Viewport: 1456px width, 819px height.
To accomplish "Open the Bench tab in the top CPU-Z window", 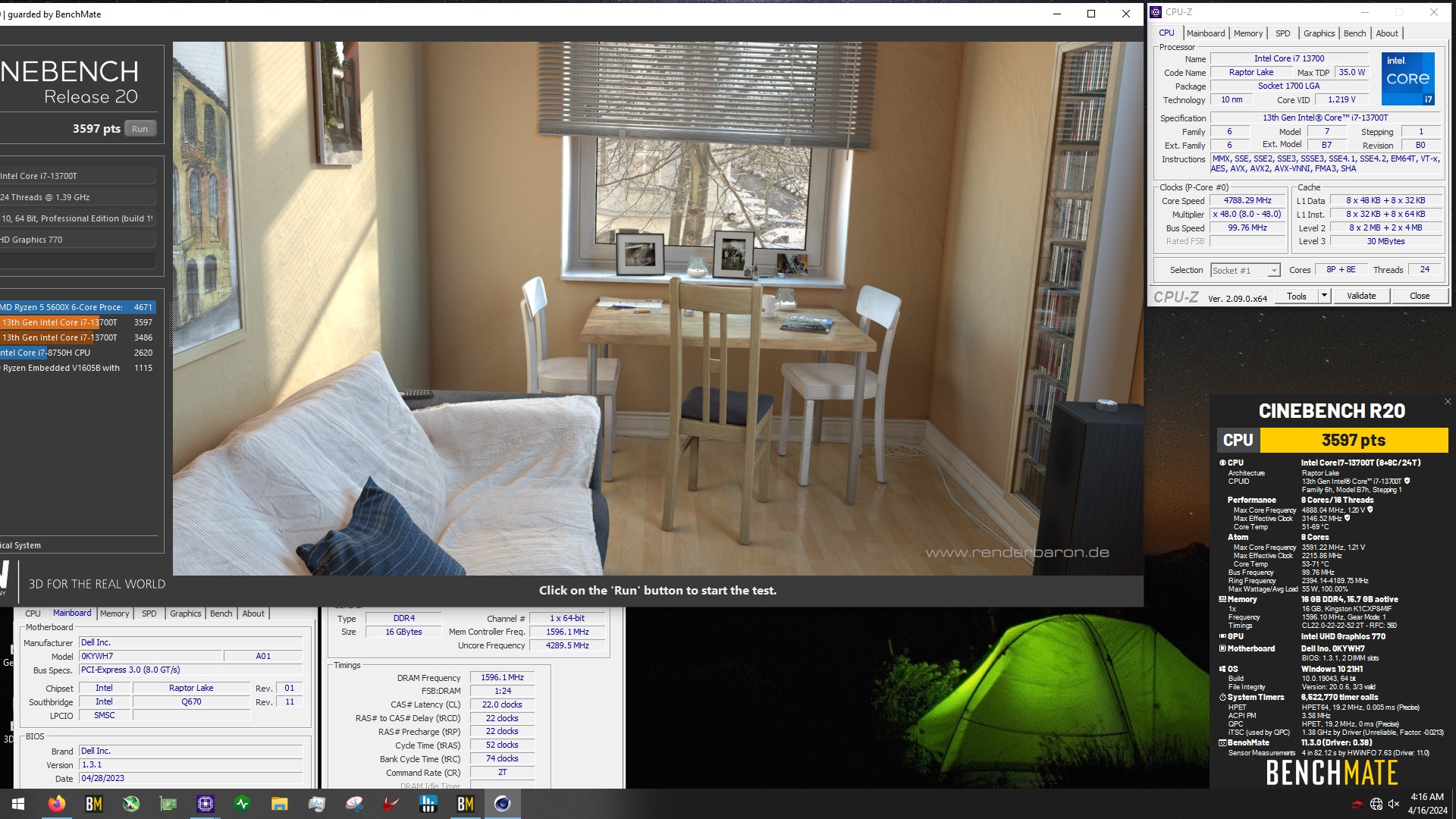I will pos(1354,33).
